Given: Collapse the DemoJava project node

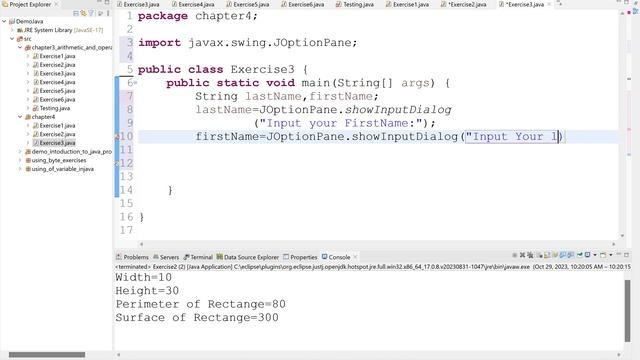Looking at the screenshot, I should (x=4, y=21).
